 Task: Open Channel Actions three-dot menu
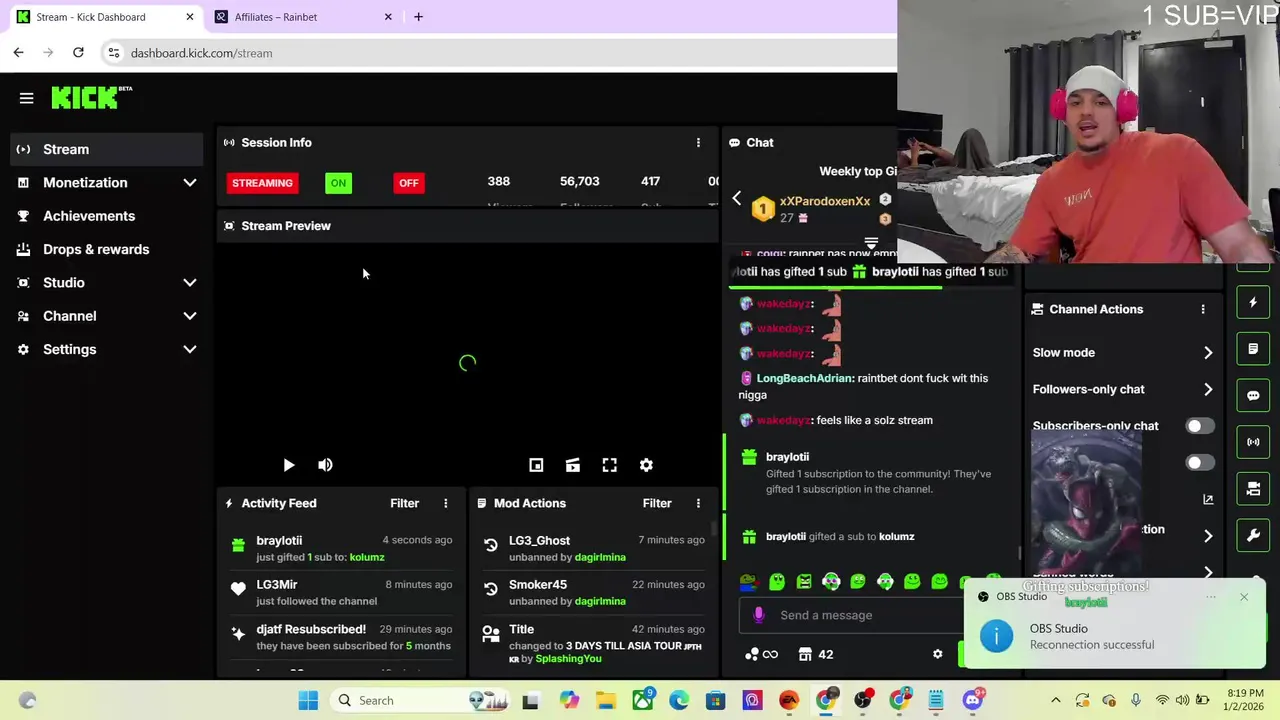coord(1203,309)
